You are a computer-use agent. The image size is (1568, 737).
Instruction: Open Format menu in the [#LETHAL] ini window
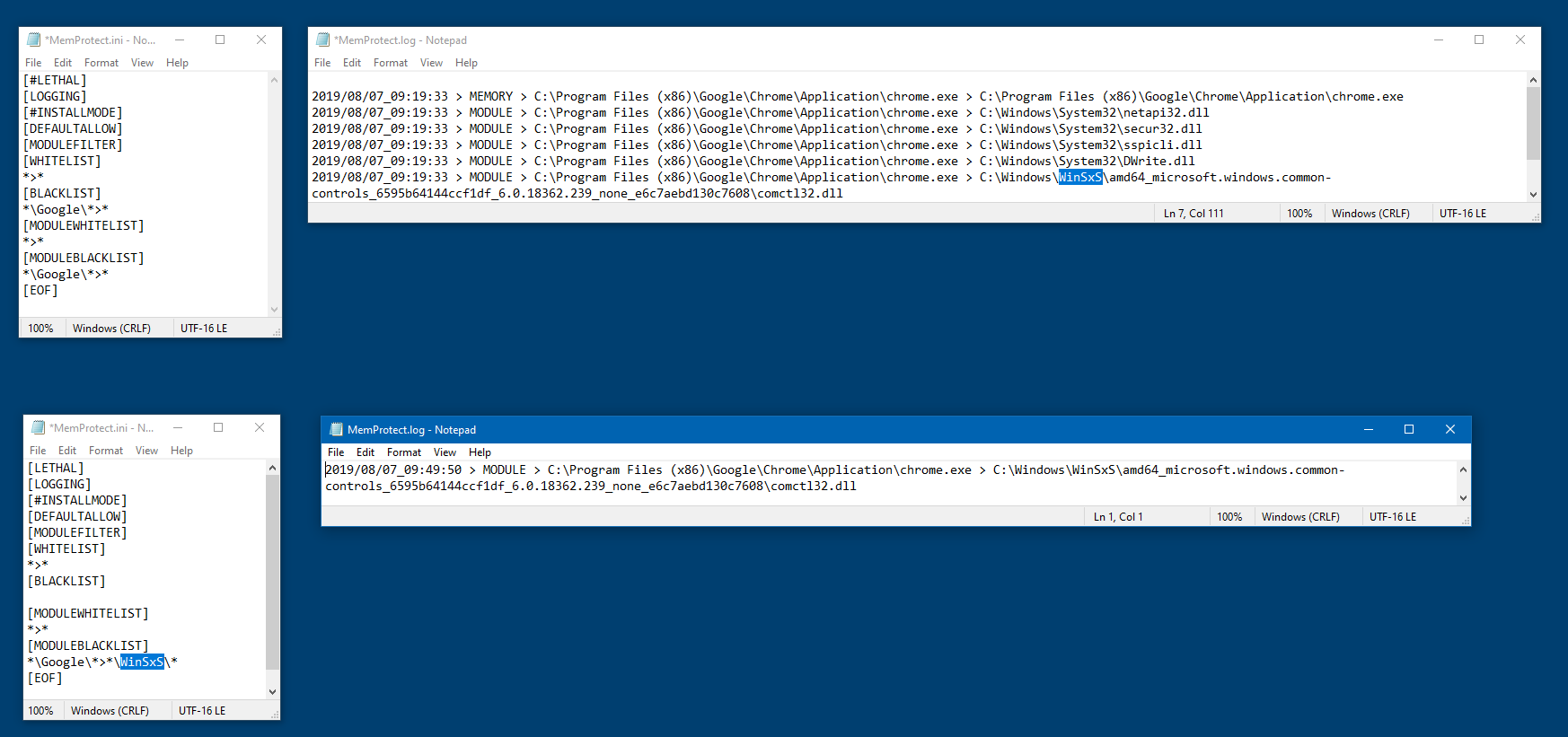click(101, 63)
